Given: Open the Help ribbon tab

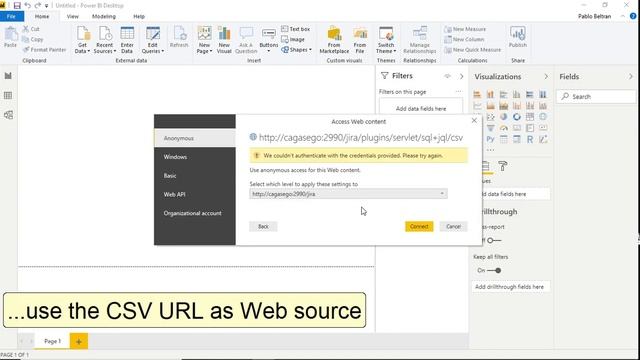Looking at the screenshot, I should tap(139, 16).
